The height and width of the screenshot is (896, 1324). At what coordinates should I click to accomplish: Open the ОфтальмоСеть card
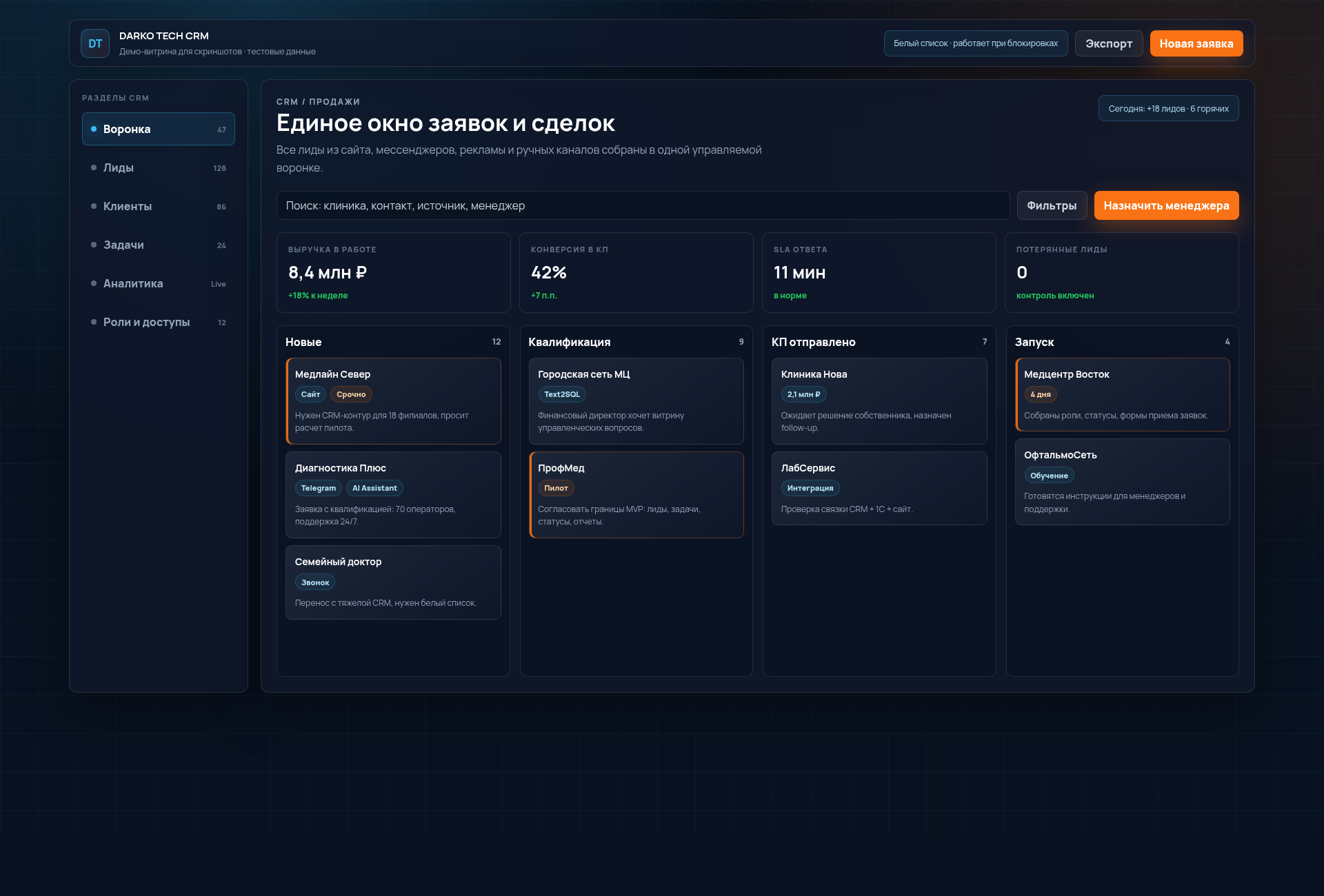[1123, 482]
